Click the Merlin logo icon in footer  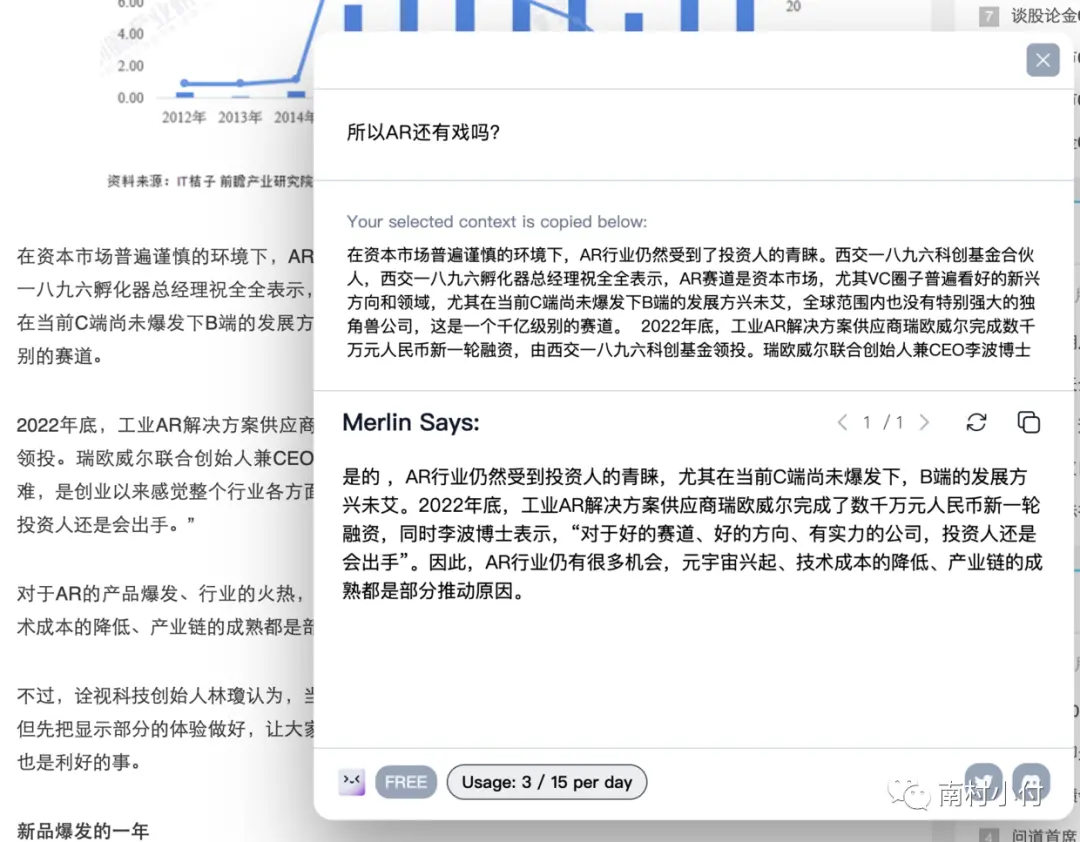coord(352,782)
